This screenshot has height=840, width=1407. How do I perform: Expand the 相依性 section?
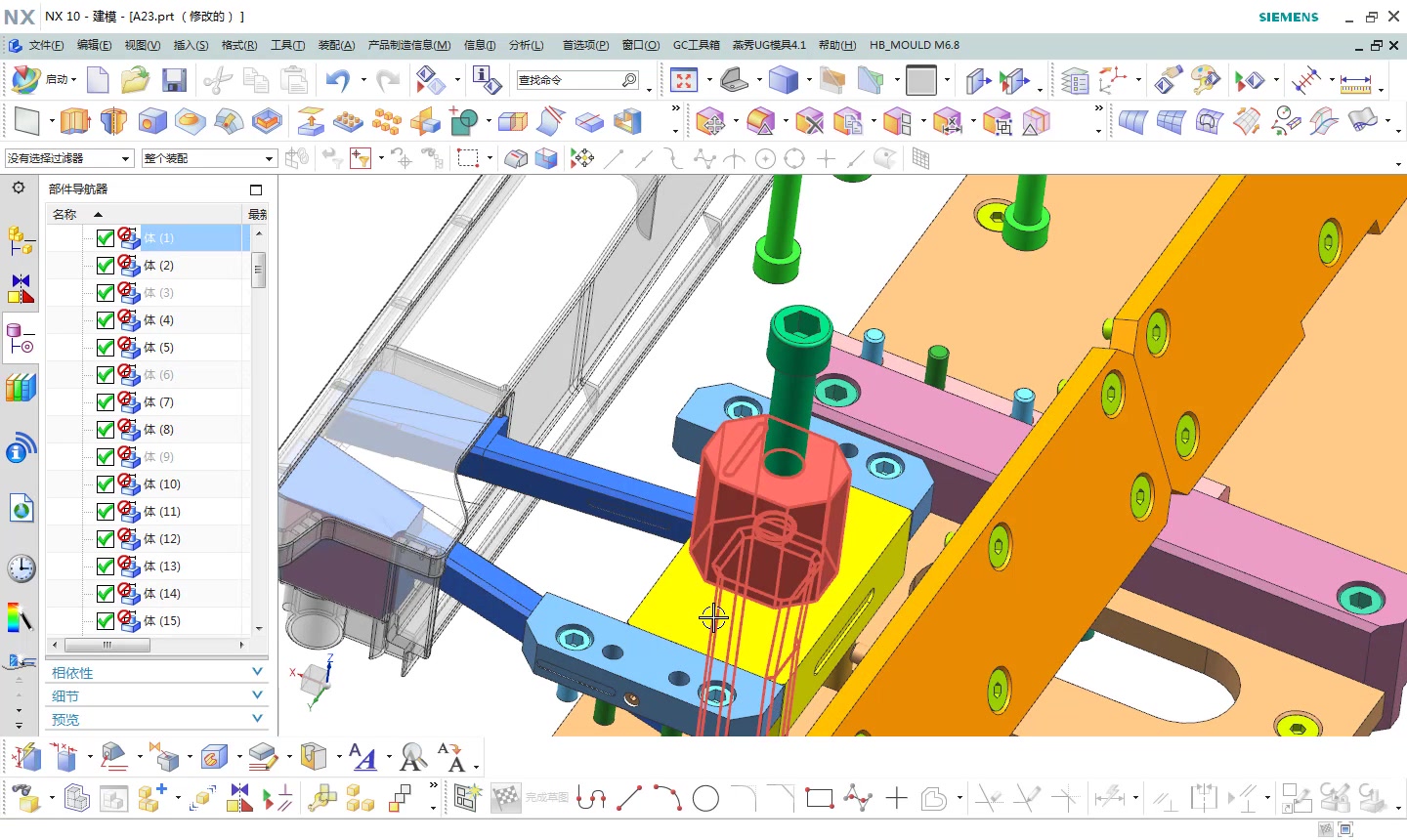click(156, 673)
